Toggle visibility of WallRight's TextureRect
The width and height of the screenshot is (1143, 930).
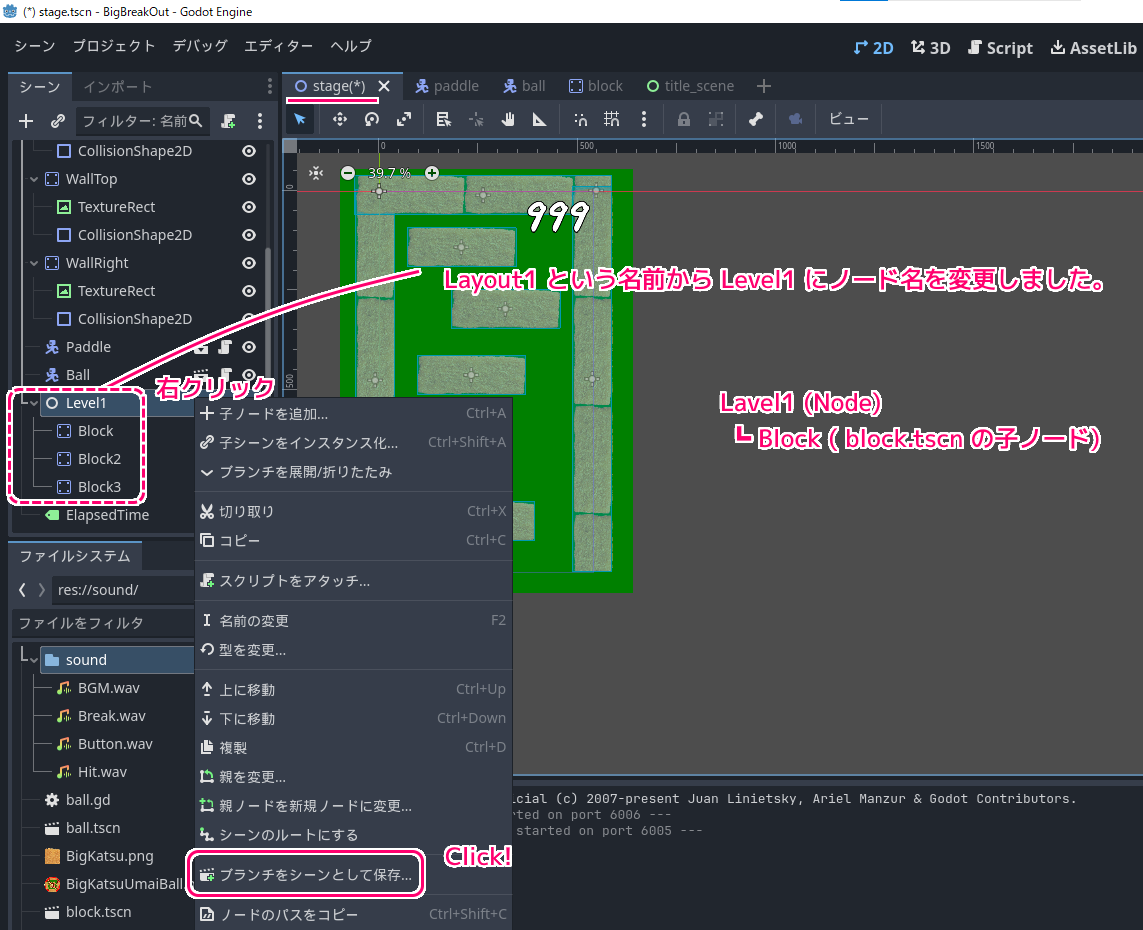coord(249,291)
